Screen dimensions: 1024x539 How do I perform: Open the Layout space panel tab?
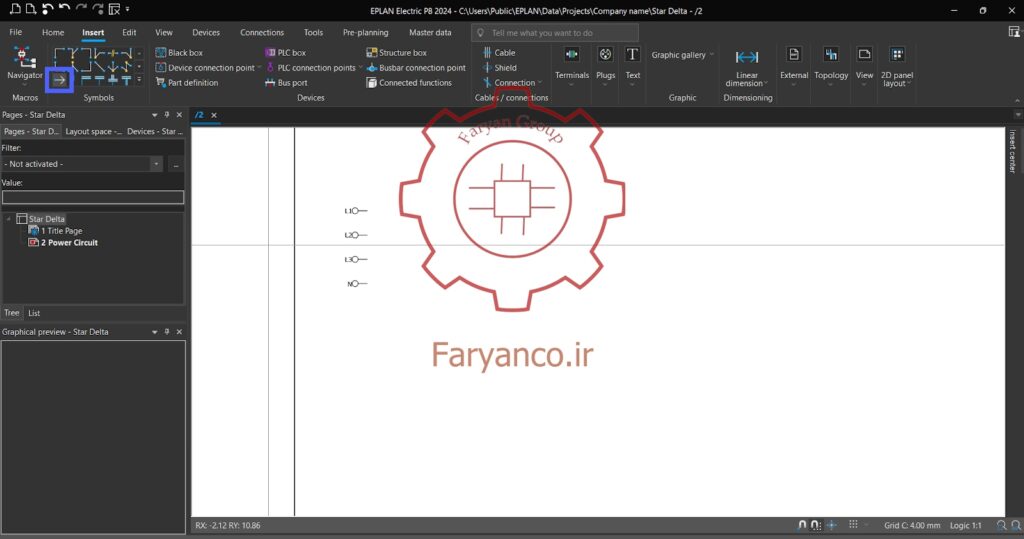point(93,131)
